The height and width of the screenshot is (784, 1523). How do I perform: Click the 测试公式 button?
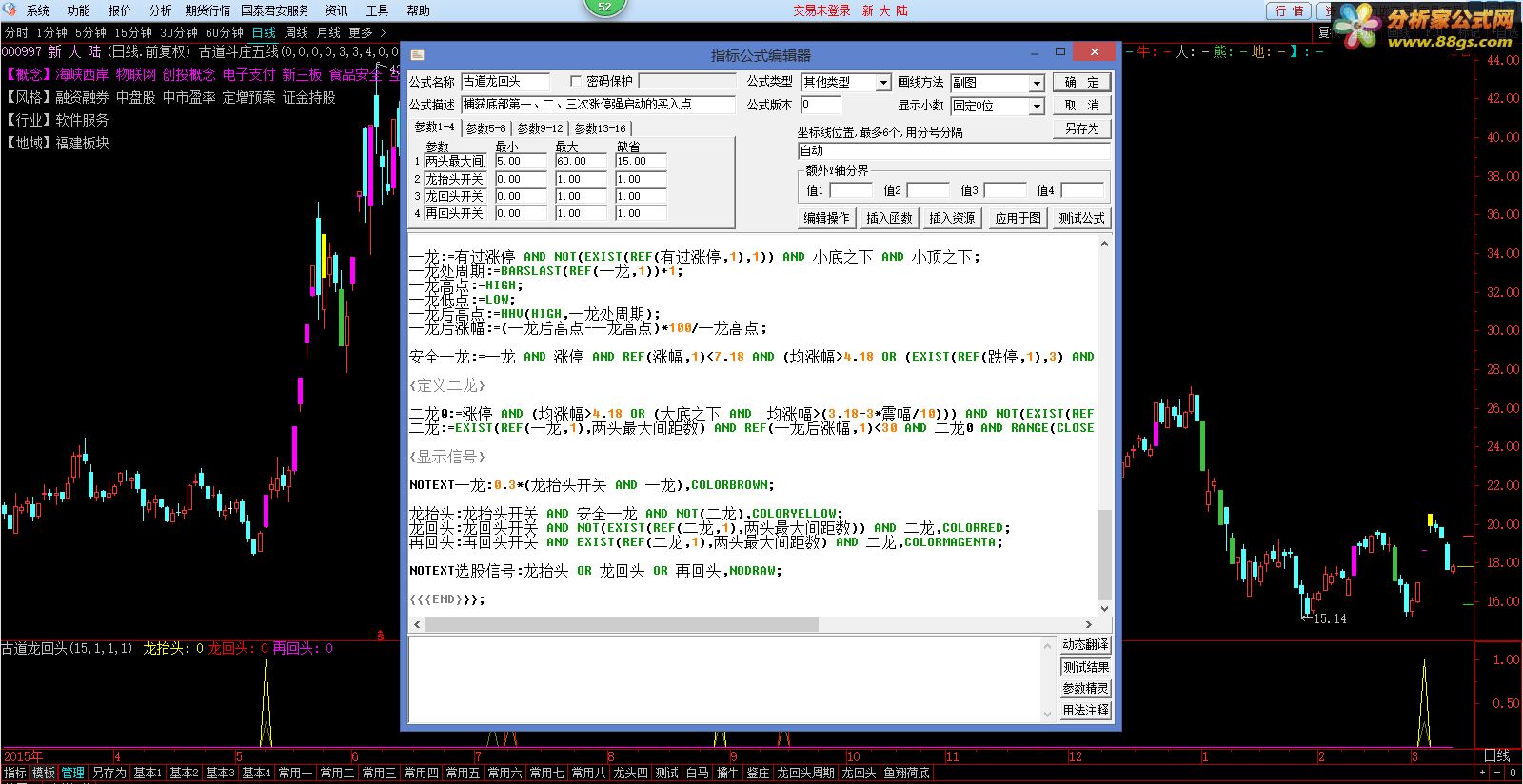1081,218
